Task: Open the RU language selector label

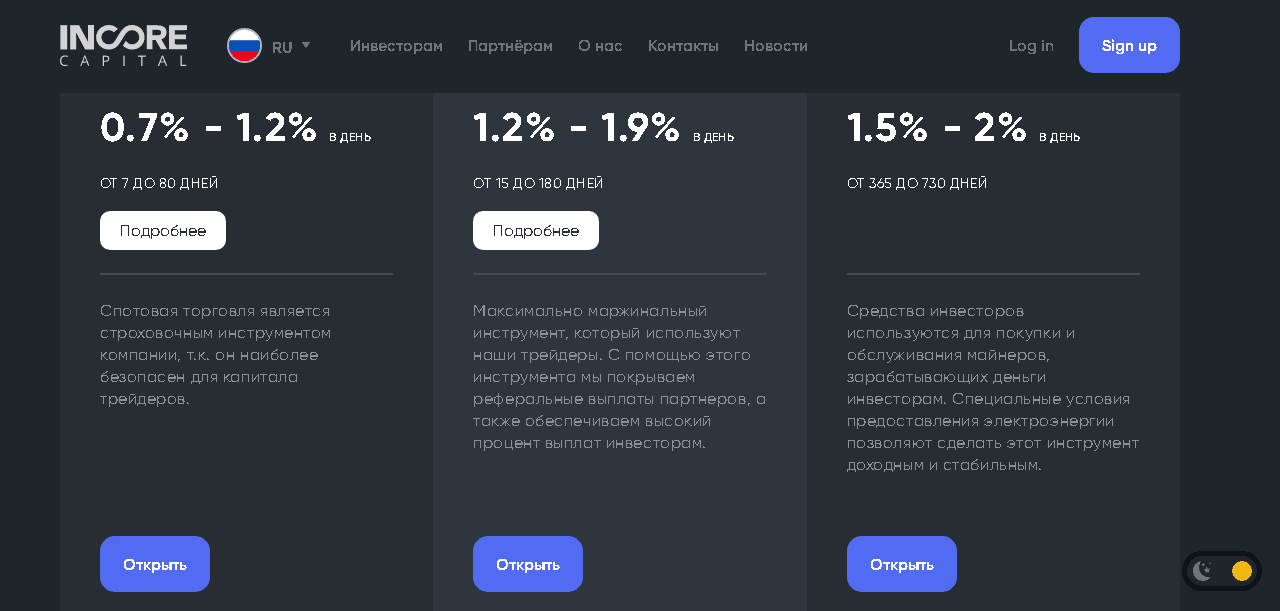Action: (x=282, y=47)
